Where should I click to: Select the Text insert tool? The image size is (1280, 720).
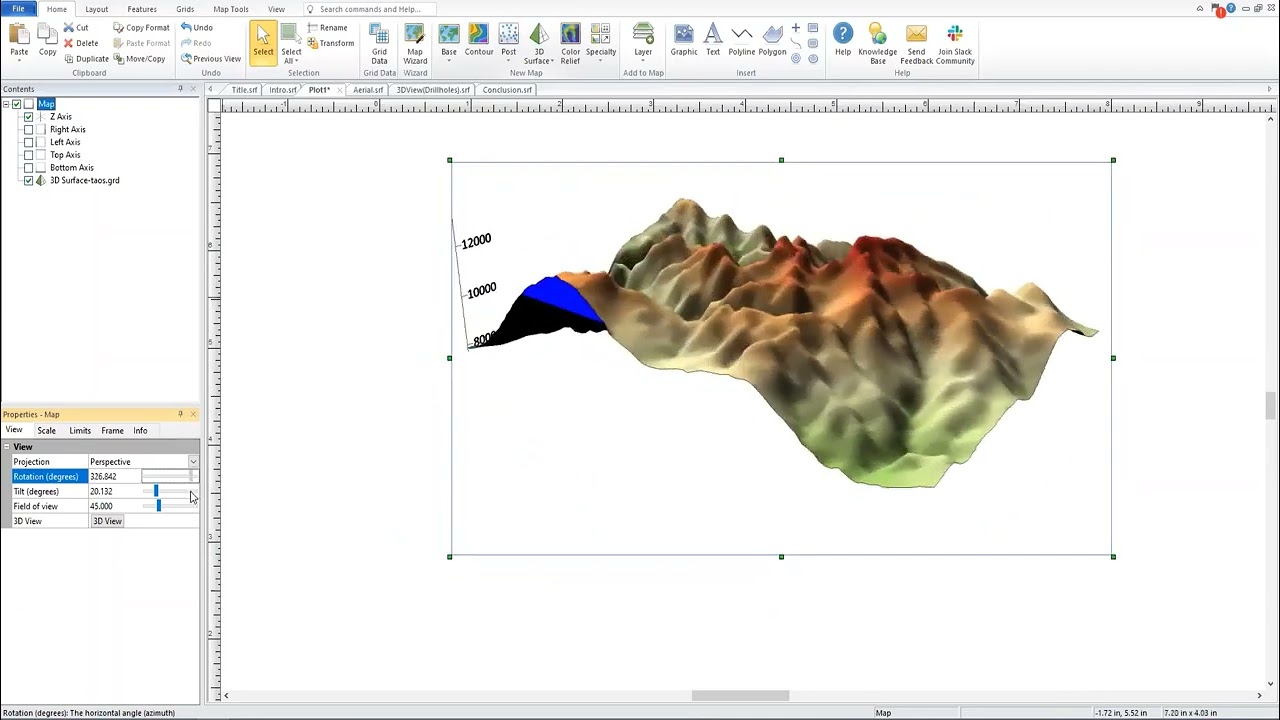click(713, 41)
